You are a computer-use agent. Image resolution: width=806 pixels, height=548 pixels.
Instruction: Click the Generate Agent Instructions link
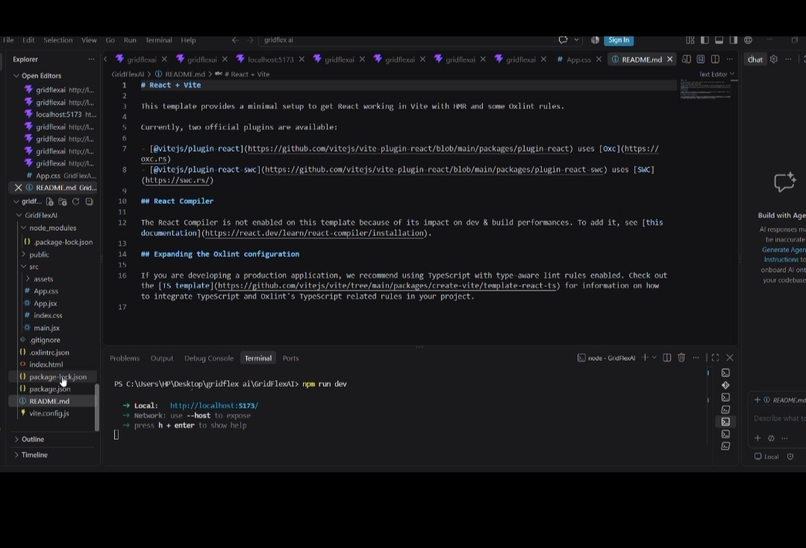click(783, 254)
